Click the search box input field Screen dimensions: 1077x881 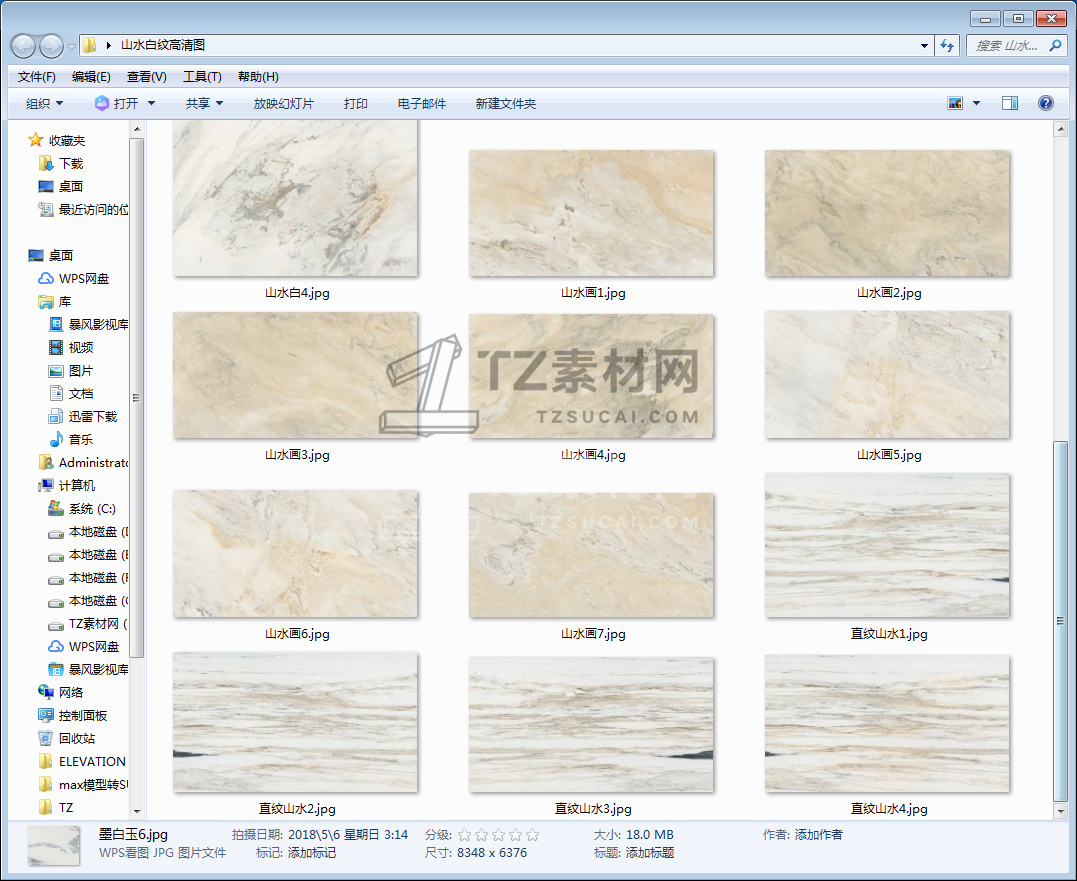coord(1007,45)
